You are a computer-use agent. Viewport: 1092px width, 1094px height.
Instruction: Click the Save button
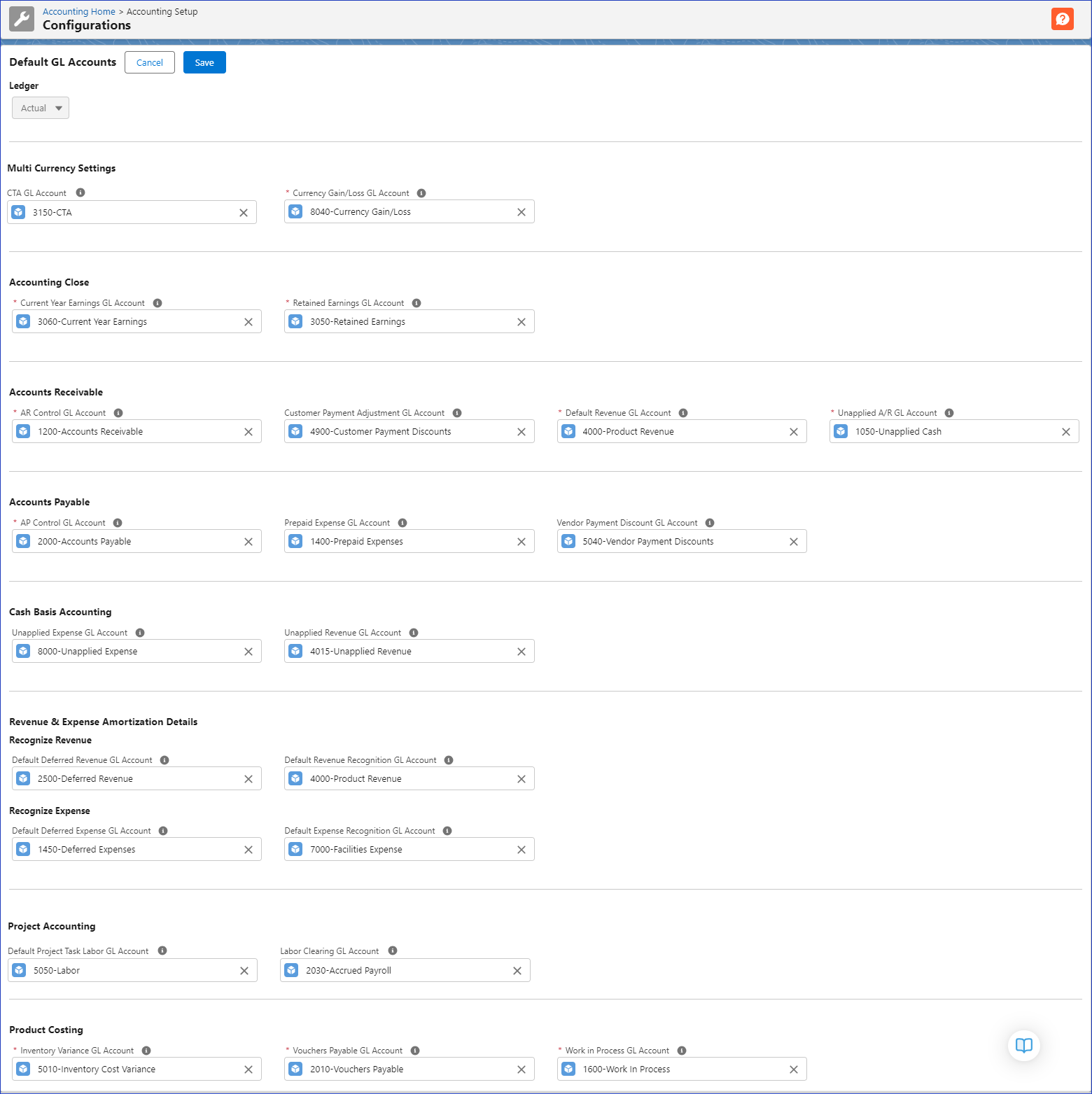click(204, 62)
